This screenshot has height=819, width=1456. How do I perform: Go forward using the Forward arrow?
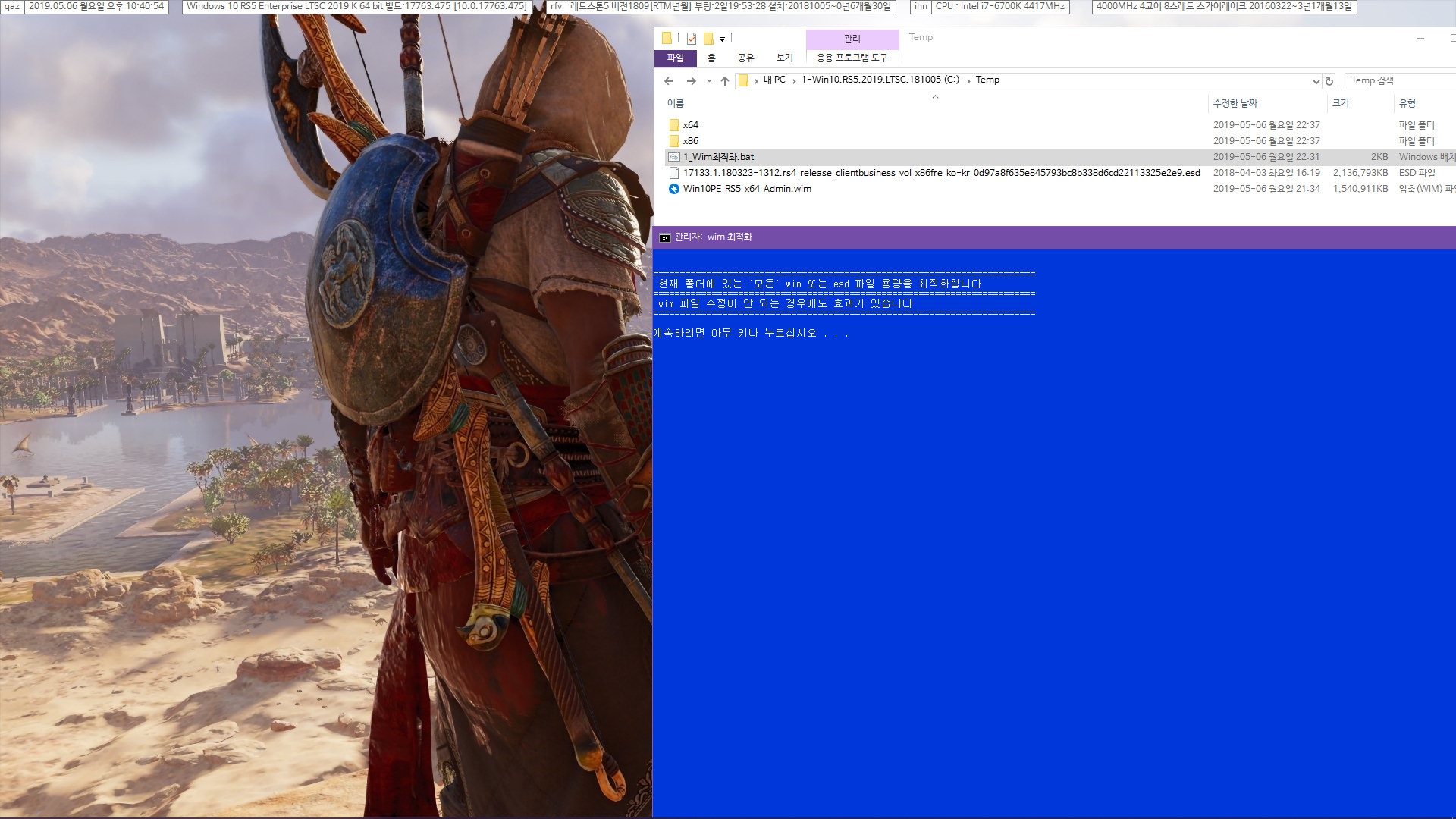point(691,81)
